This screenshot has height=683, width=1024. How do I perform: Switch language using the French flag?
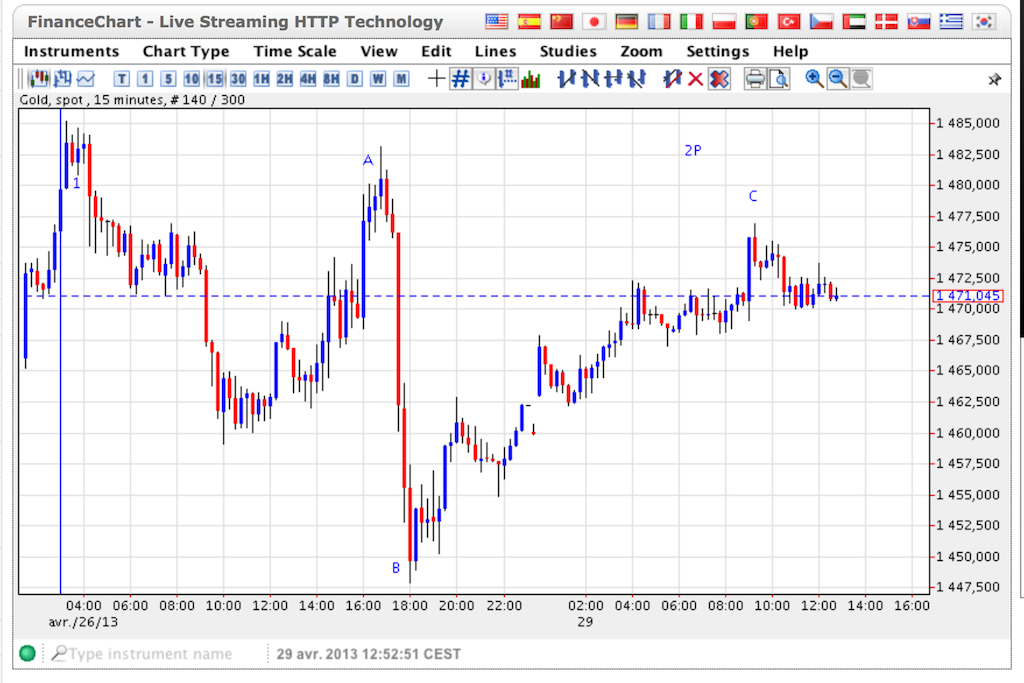[658, 21]
